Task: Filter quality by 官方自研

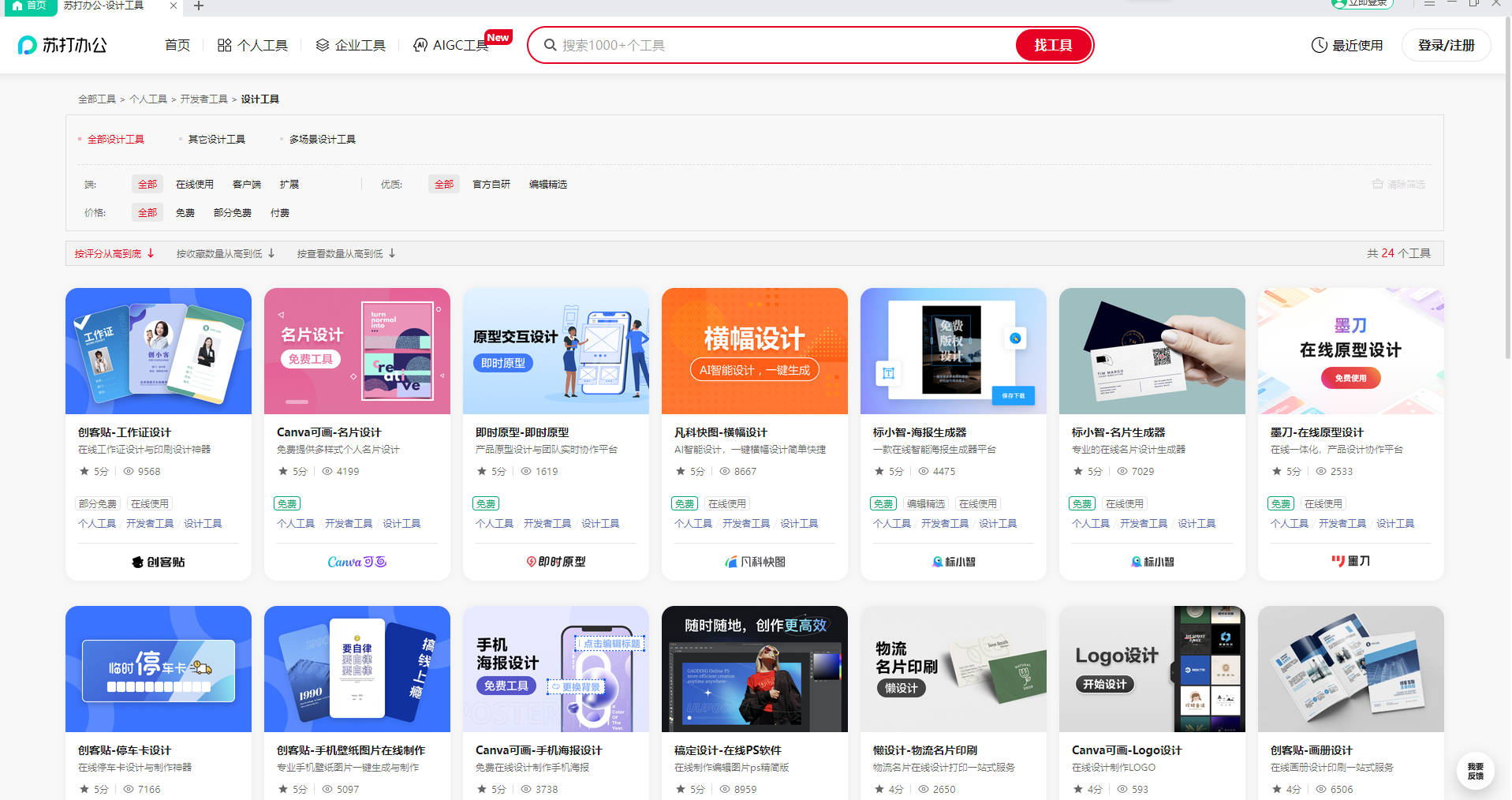Action: pyautogui.click(x=491, y=184)
